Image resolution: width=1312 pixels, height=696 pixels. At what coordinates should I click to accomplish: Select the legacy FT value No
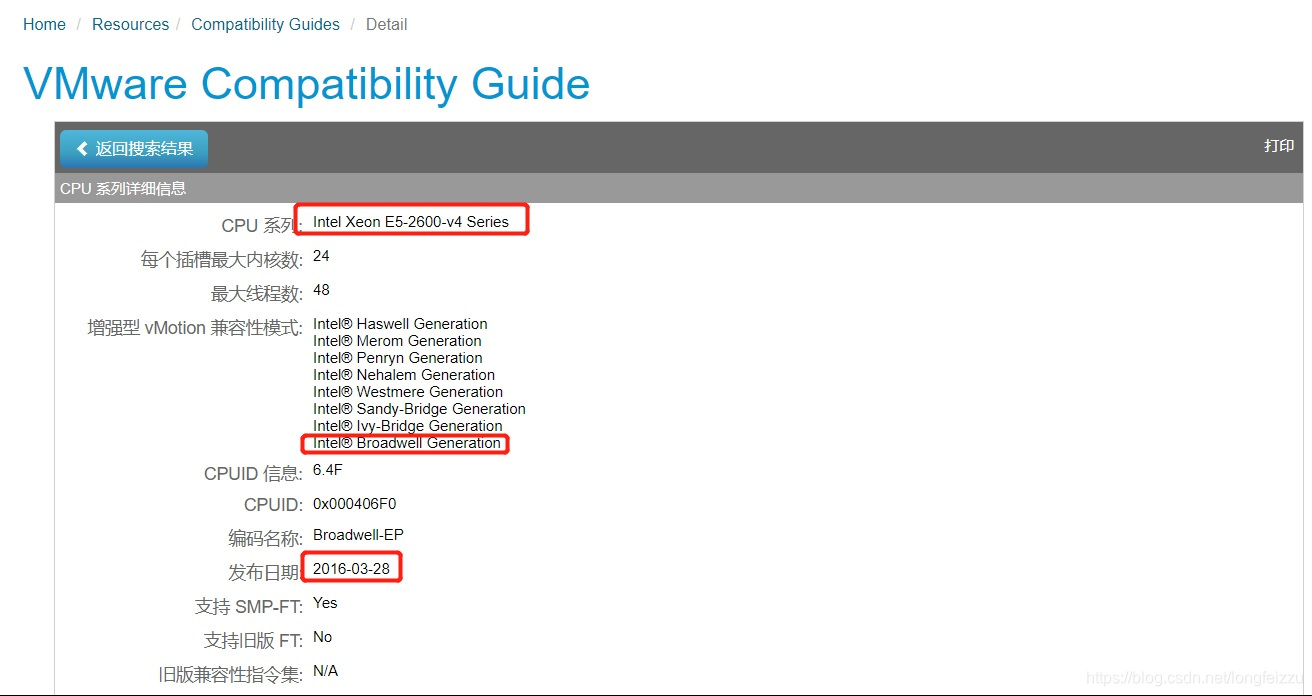(323, 637)
